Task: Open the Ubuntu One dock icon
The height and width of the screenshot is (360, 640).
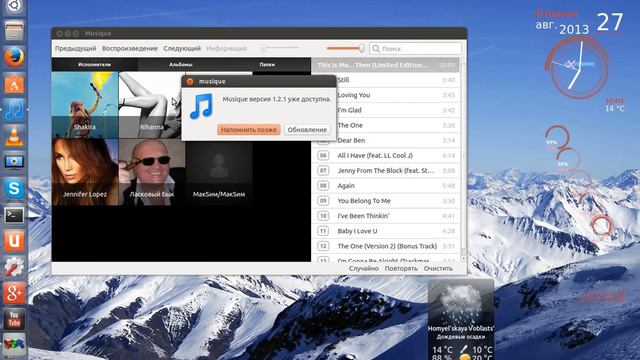Action: [x=14, y=241]
